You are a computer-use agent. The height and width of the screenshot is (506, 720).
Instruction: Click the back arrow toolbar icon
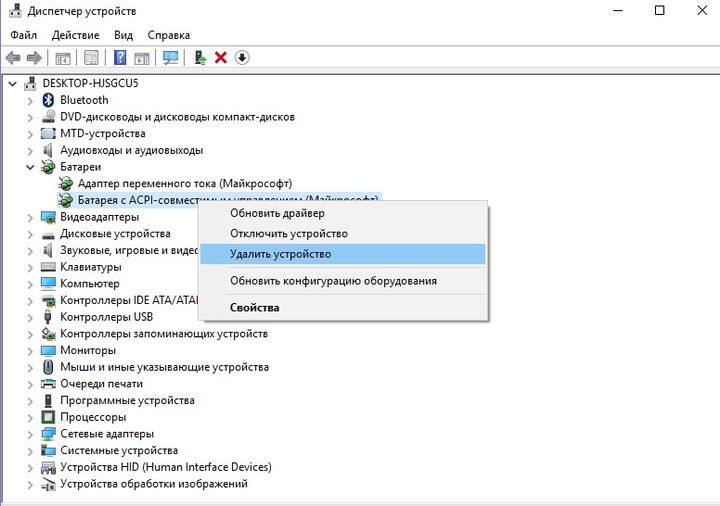point(13,58)
